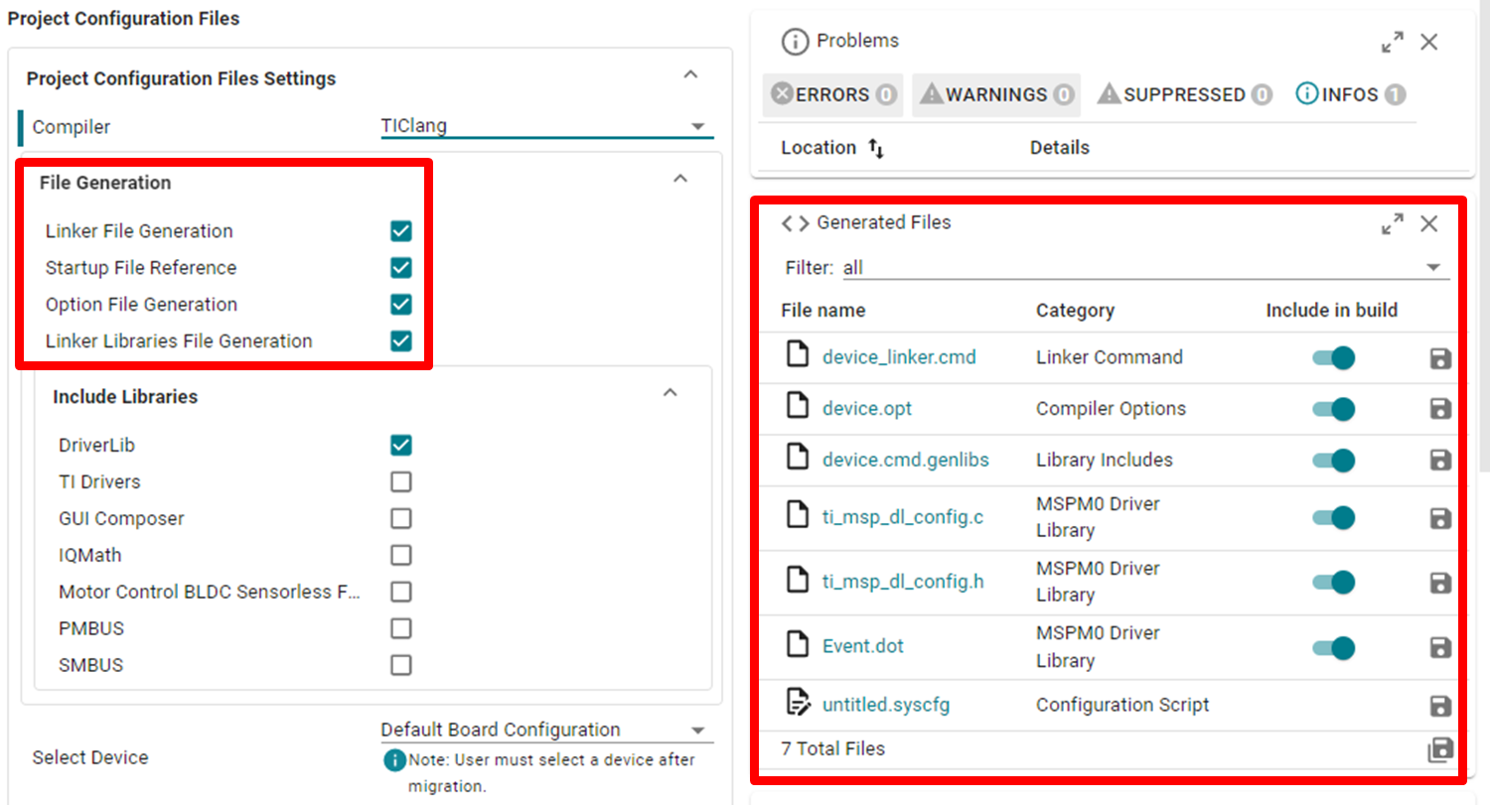Uncheck Linker File Generation checkbox

[401, 231]
